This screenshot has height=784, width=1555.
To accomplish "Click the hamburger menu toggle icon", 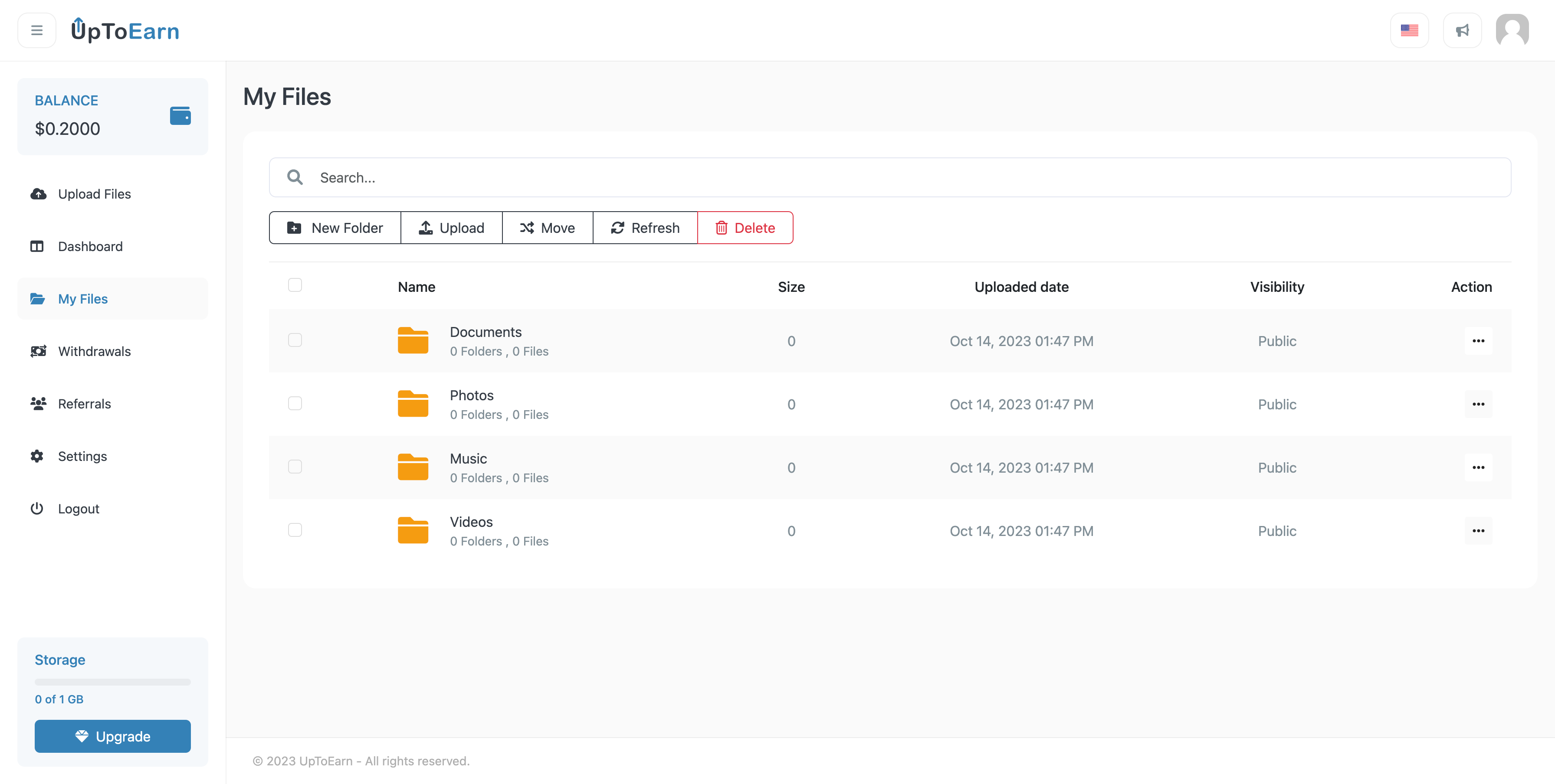I will tap(37, 30).
